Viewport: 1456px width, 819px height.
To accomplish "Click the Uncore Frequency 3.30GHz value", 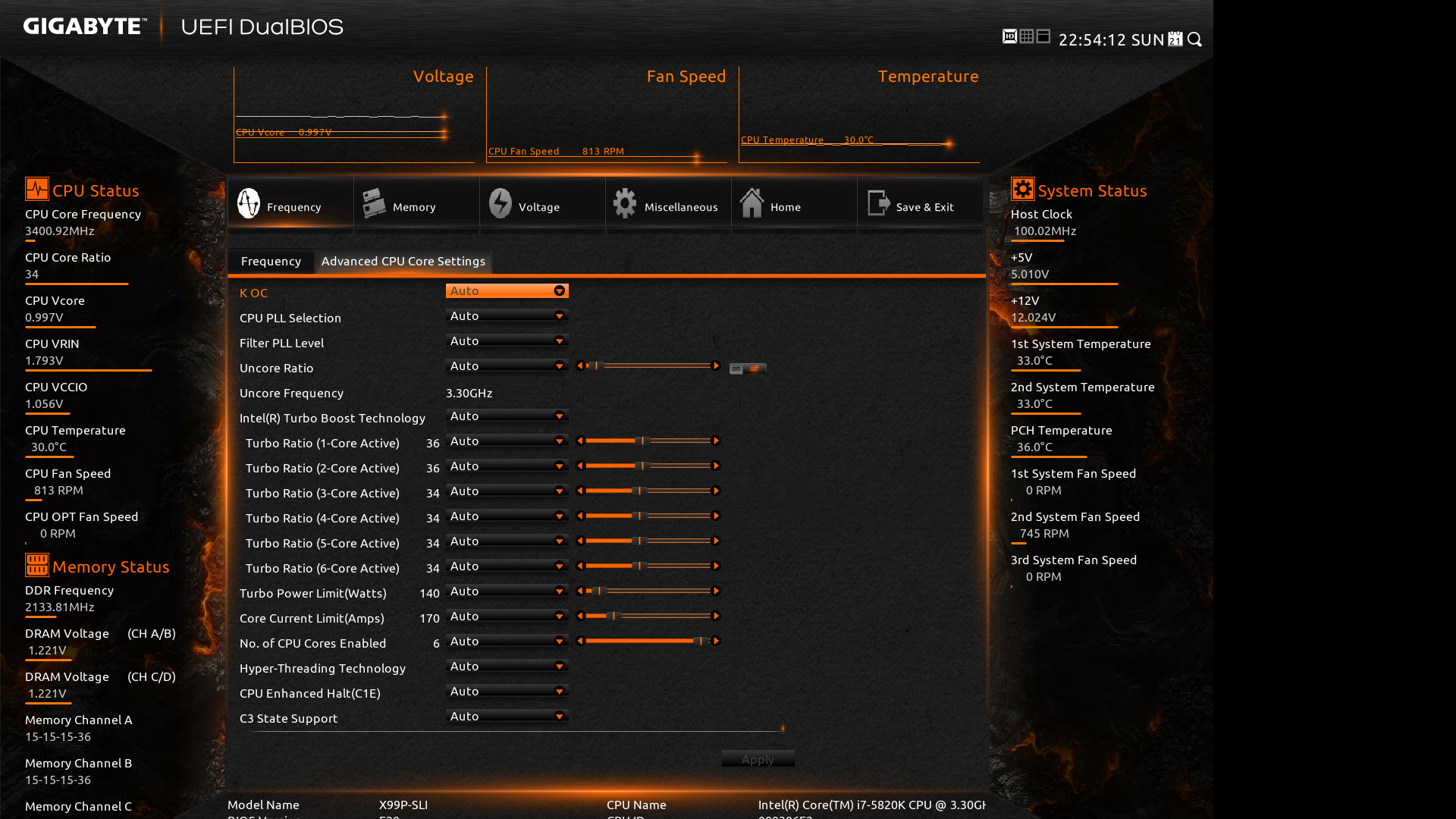I will [469, 393].
